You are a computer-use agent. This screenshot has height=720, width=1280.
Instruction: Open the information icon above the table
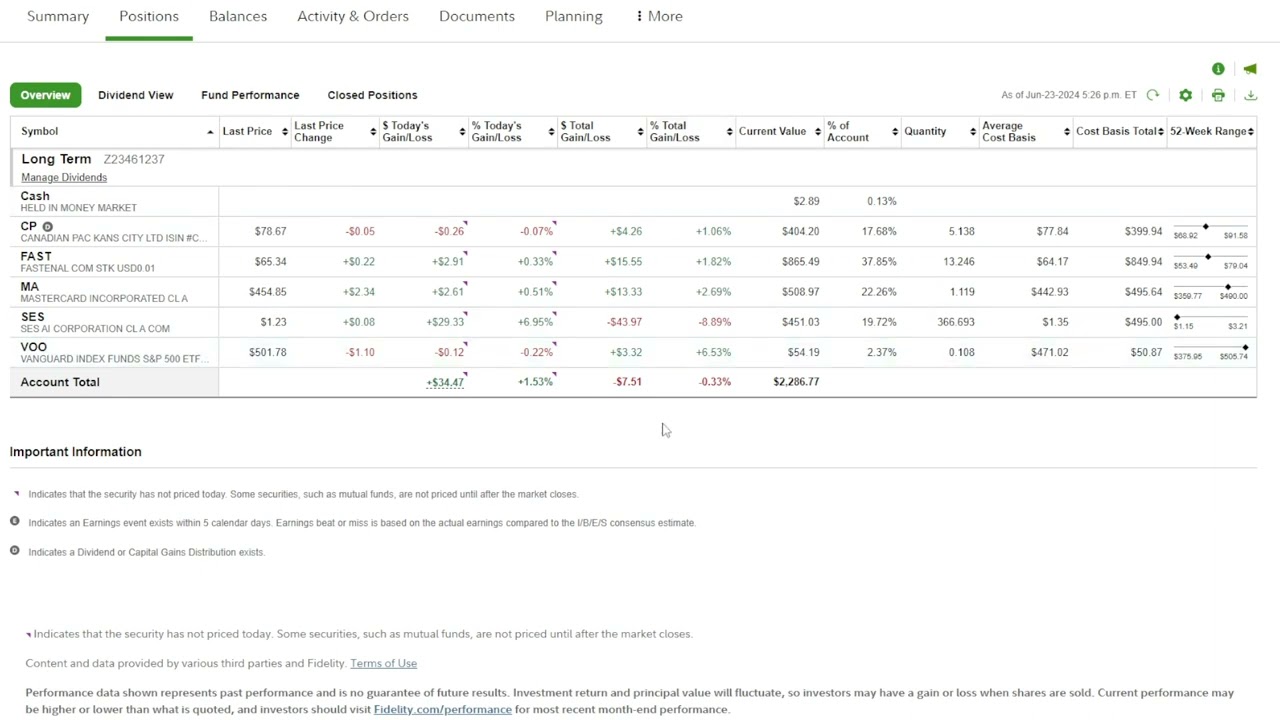[x=1218, y=69]
